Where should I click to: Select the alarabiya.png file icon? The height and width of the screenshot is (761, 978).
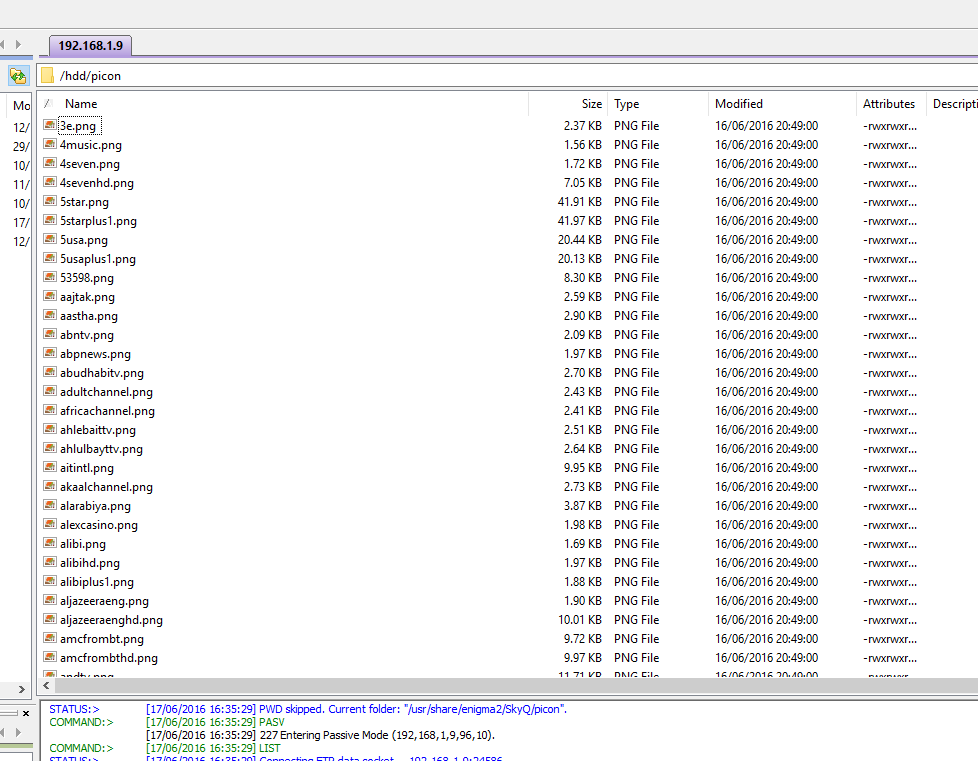click(50, 506)
